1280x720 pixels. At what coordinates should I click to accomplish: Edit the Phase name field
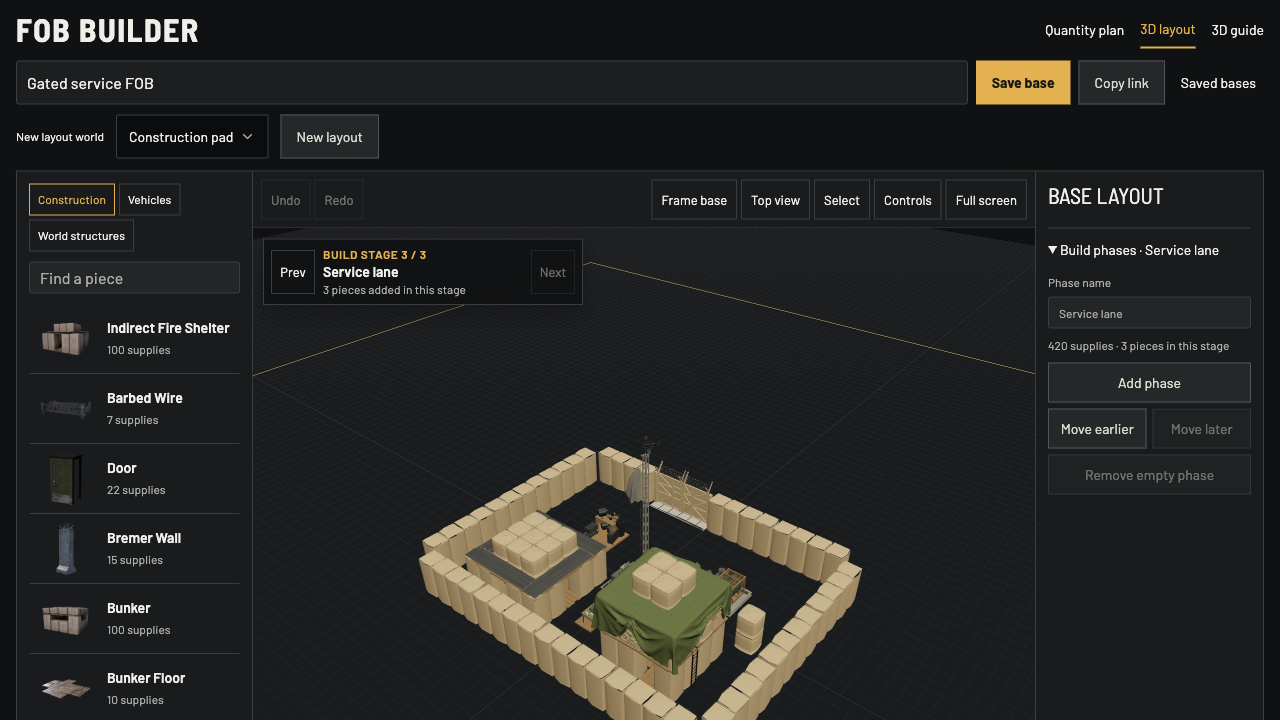1149,313
